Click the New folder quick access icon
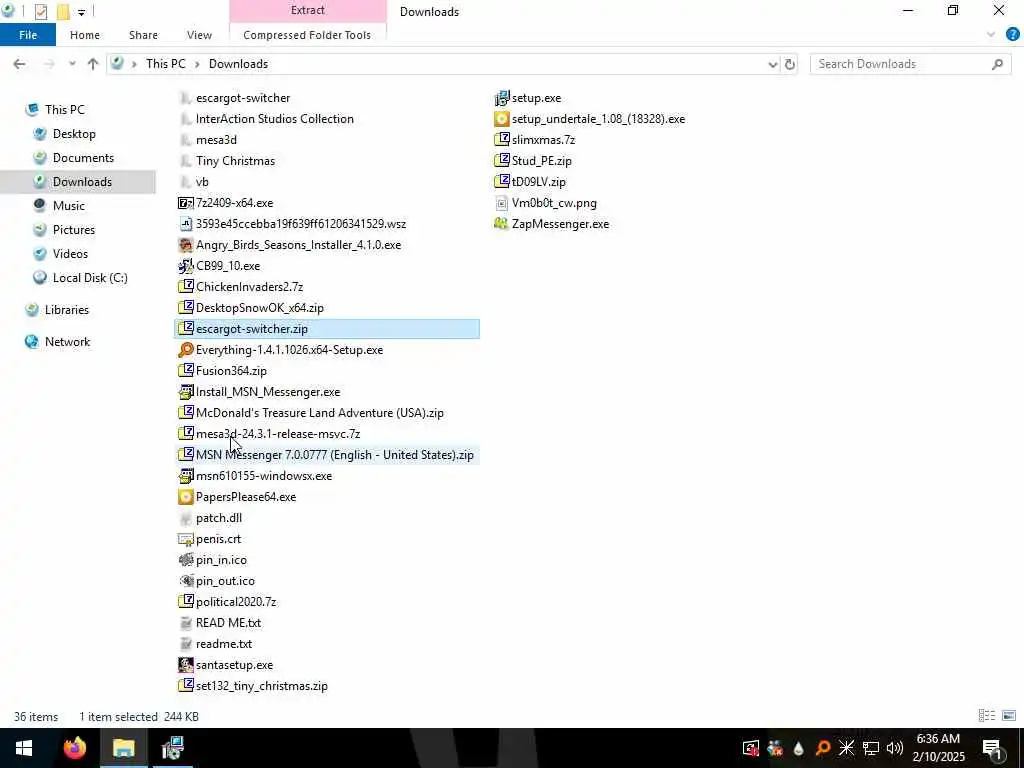 [x=63, y=12]
